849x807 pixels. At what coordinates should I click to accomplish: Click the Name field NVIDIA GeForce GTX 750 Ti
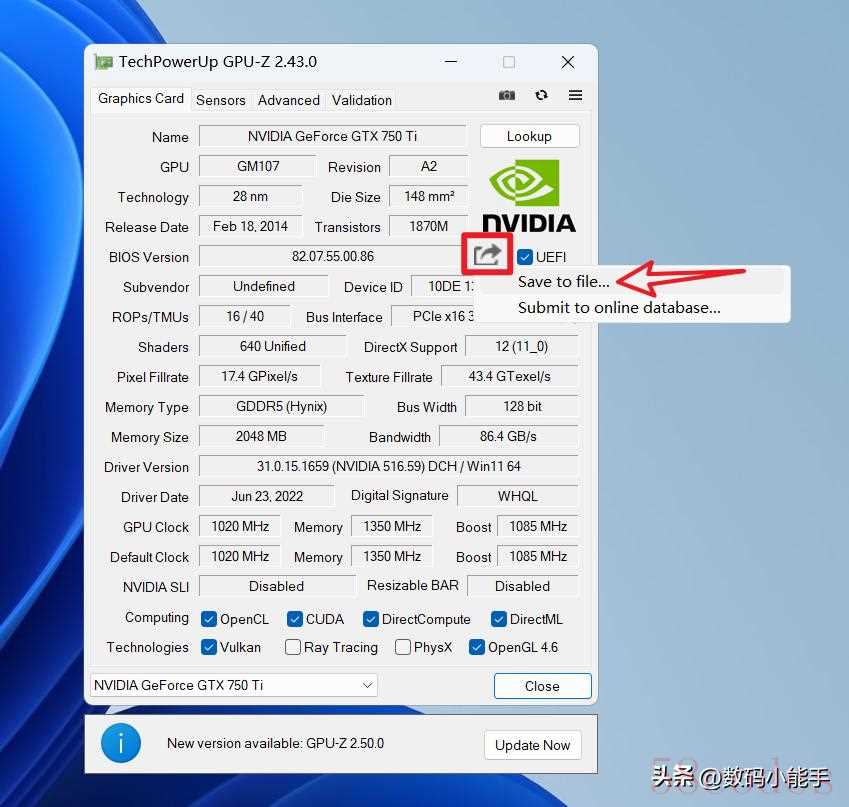pos(332,136)
